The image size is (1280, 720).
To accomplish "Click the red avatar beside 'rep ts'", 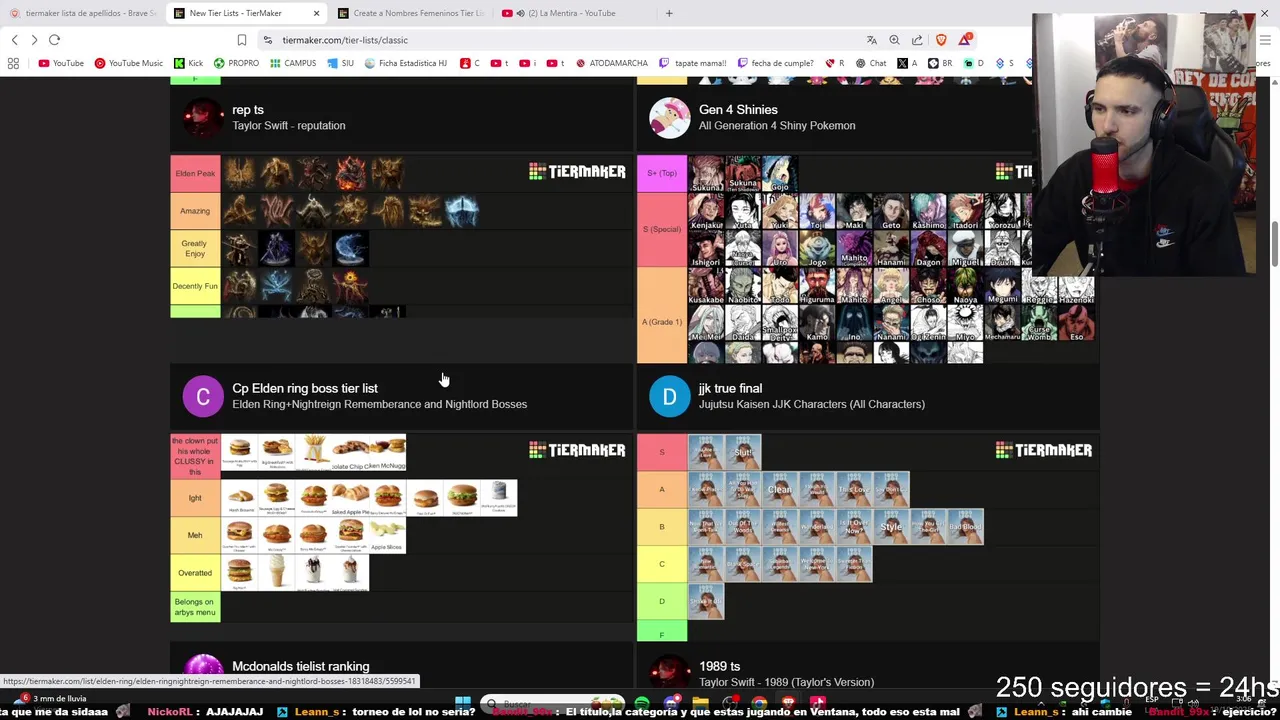I will pyautogui.click(x=203, y=117).
